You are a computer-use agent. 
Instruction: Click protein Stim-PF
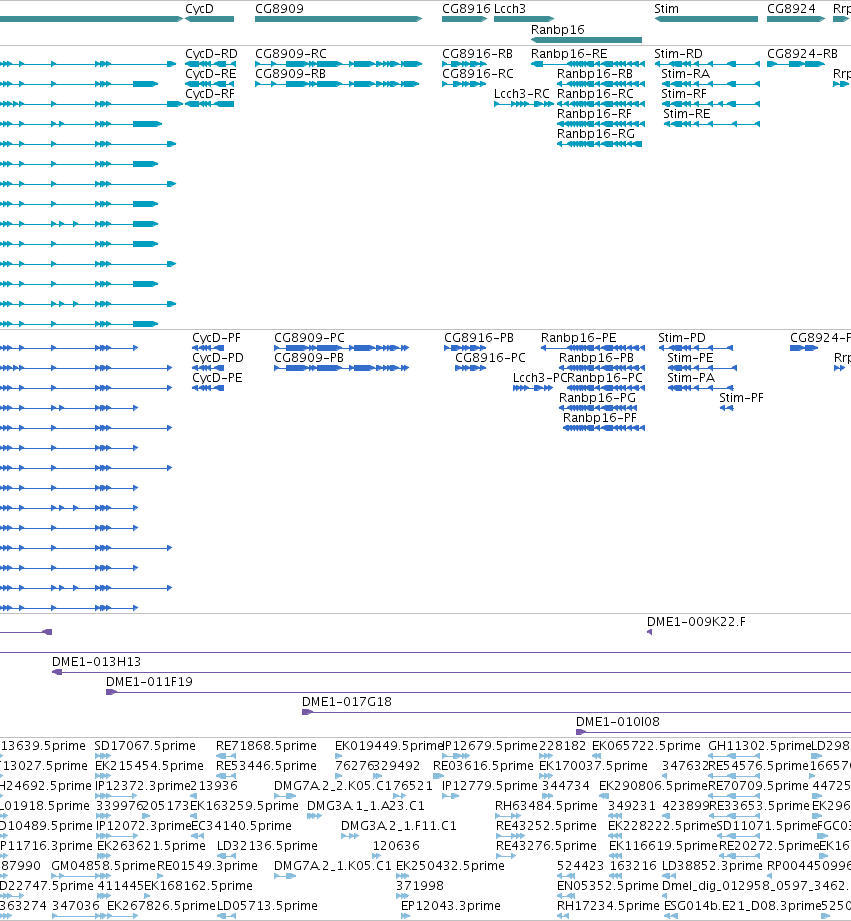(x=726, y=408)
